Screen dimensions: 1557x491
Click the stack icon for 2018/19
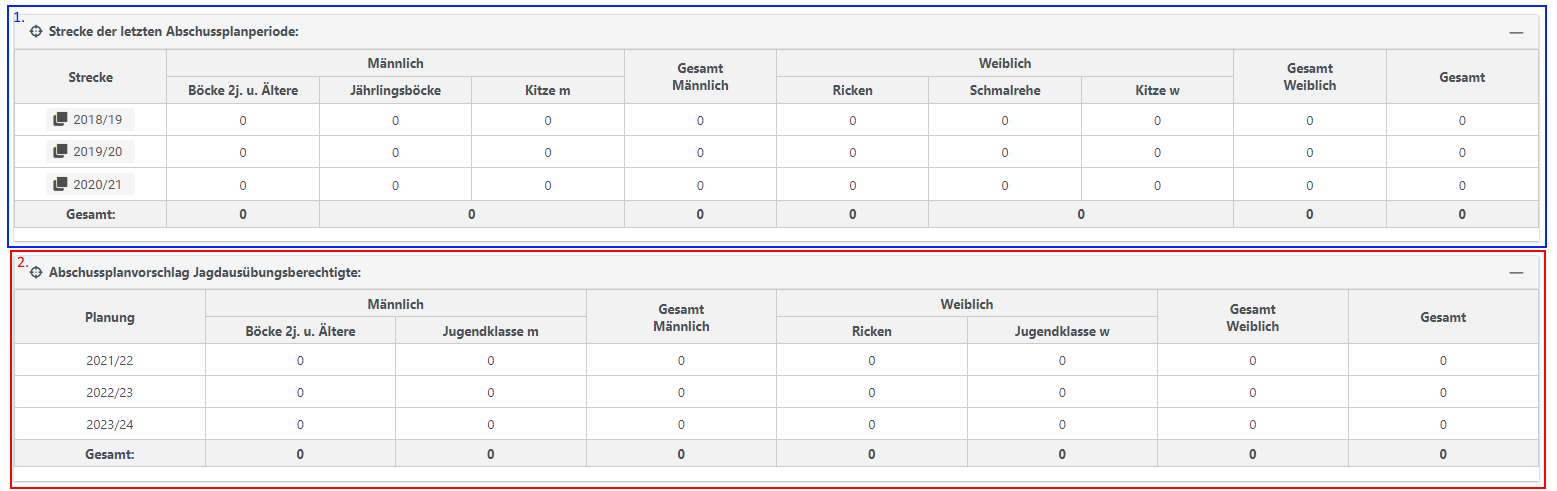click(61, 120)
